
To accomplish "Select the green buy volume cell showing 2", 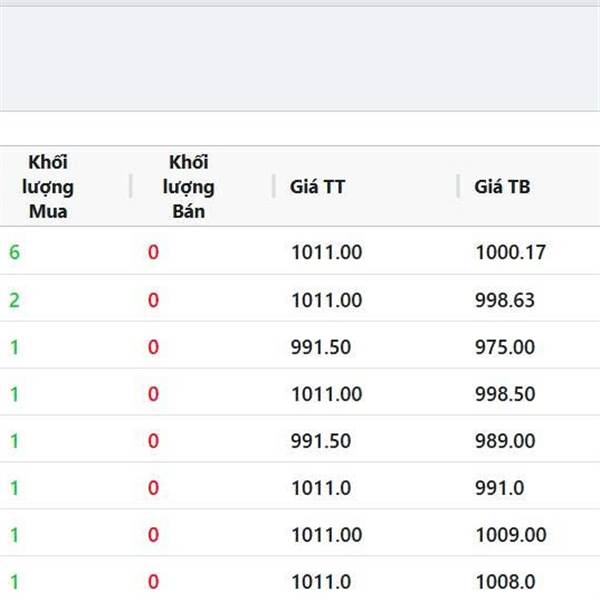I will click(x=15, y=300).
